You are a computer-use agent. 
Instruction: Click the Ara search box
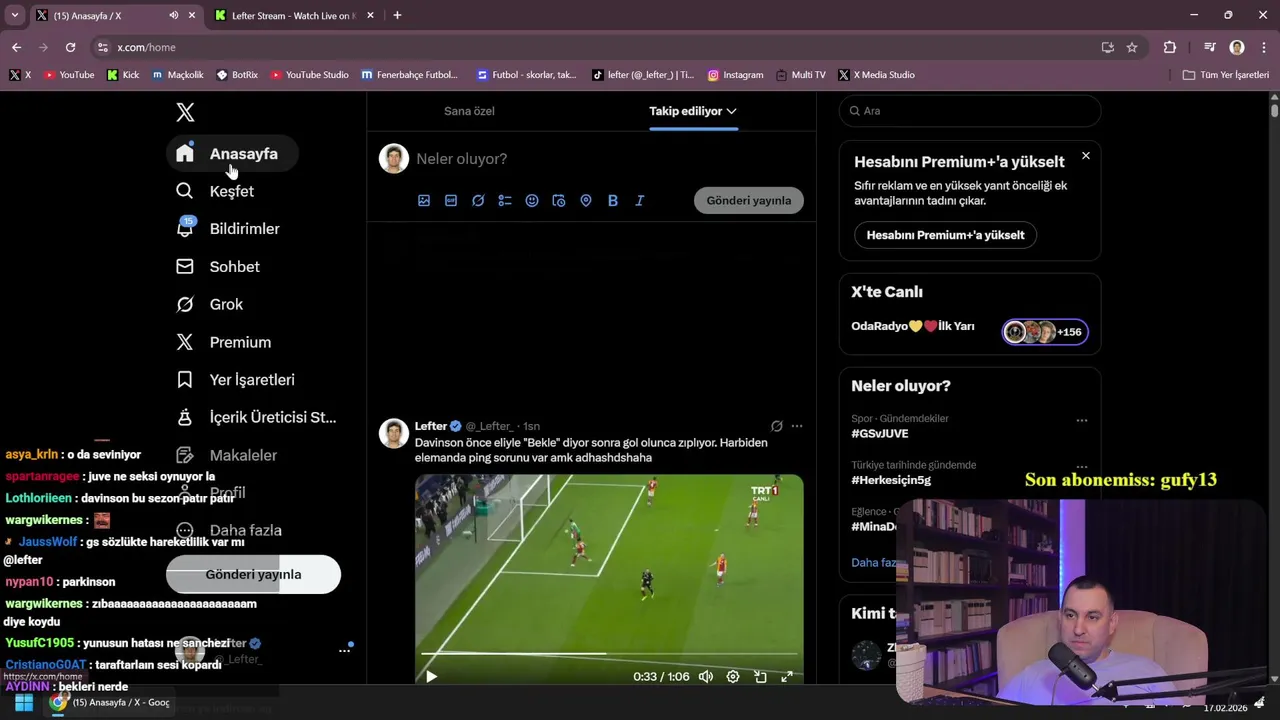click(x=970, y=111)
